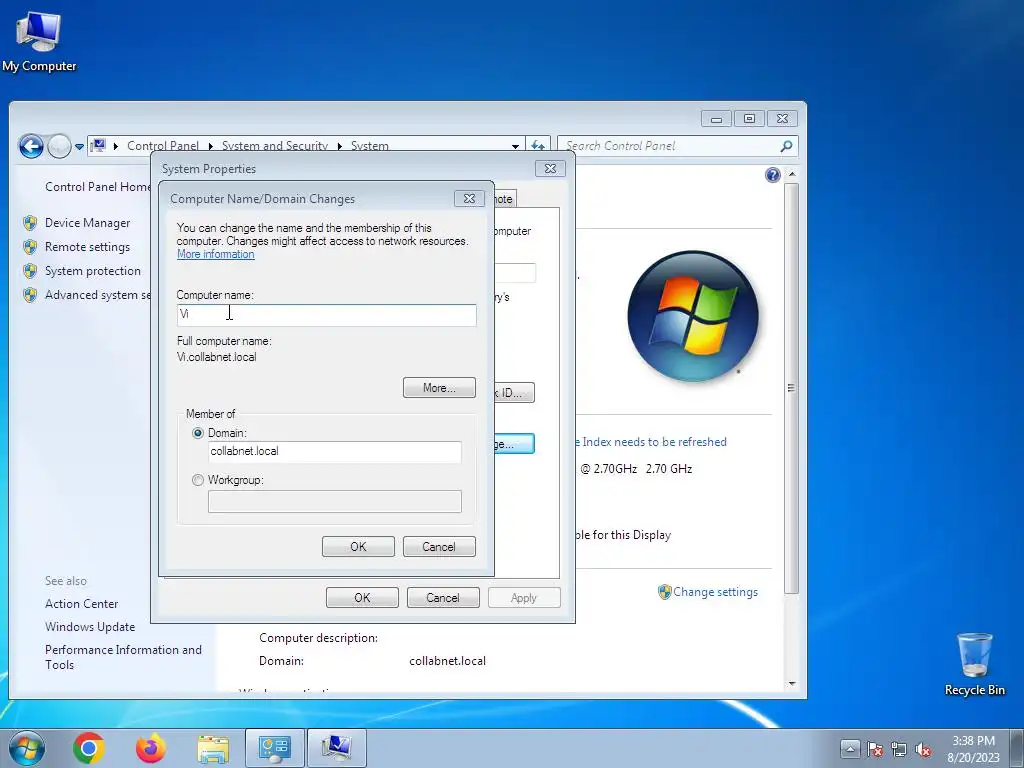Expand arrow before Control Panel breadcrumb

click(116, 146)
